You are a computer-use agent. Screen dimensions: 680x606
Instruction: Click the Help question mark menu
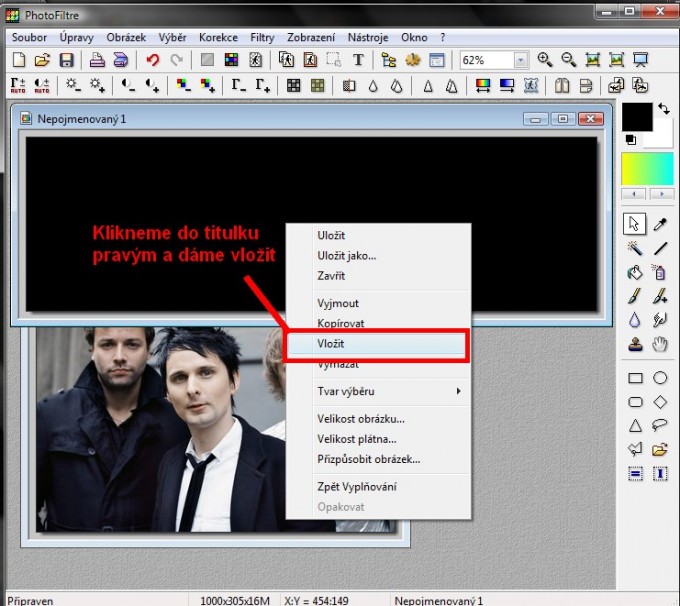coord(442,38)
